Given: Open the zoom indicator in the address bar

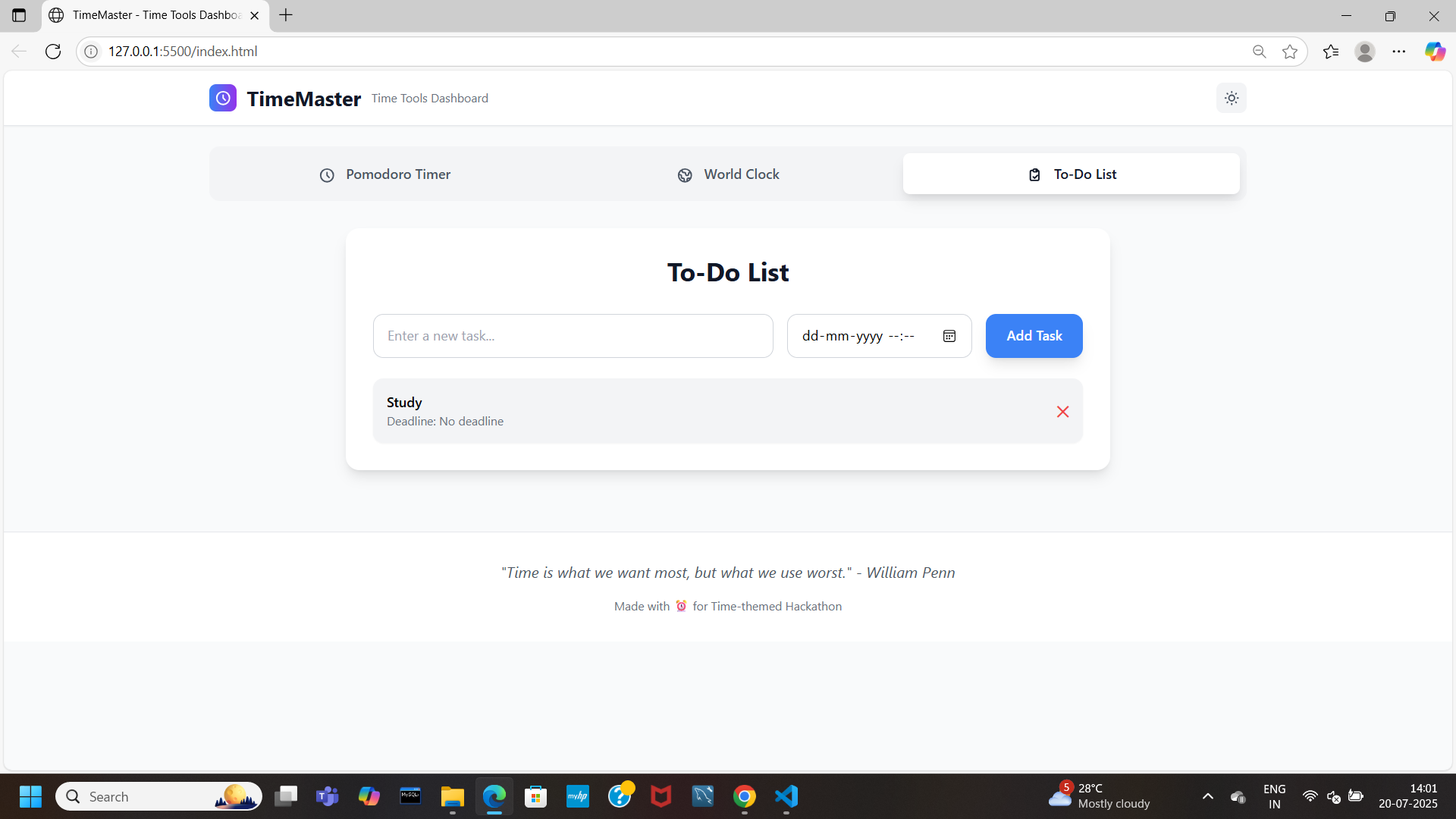Looking at the screenshot, I should coord(1259,52).
